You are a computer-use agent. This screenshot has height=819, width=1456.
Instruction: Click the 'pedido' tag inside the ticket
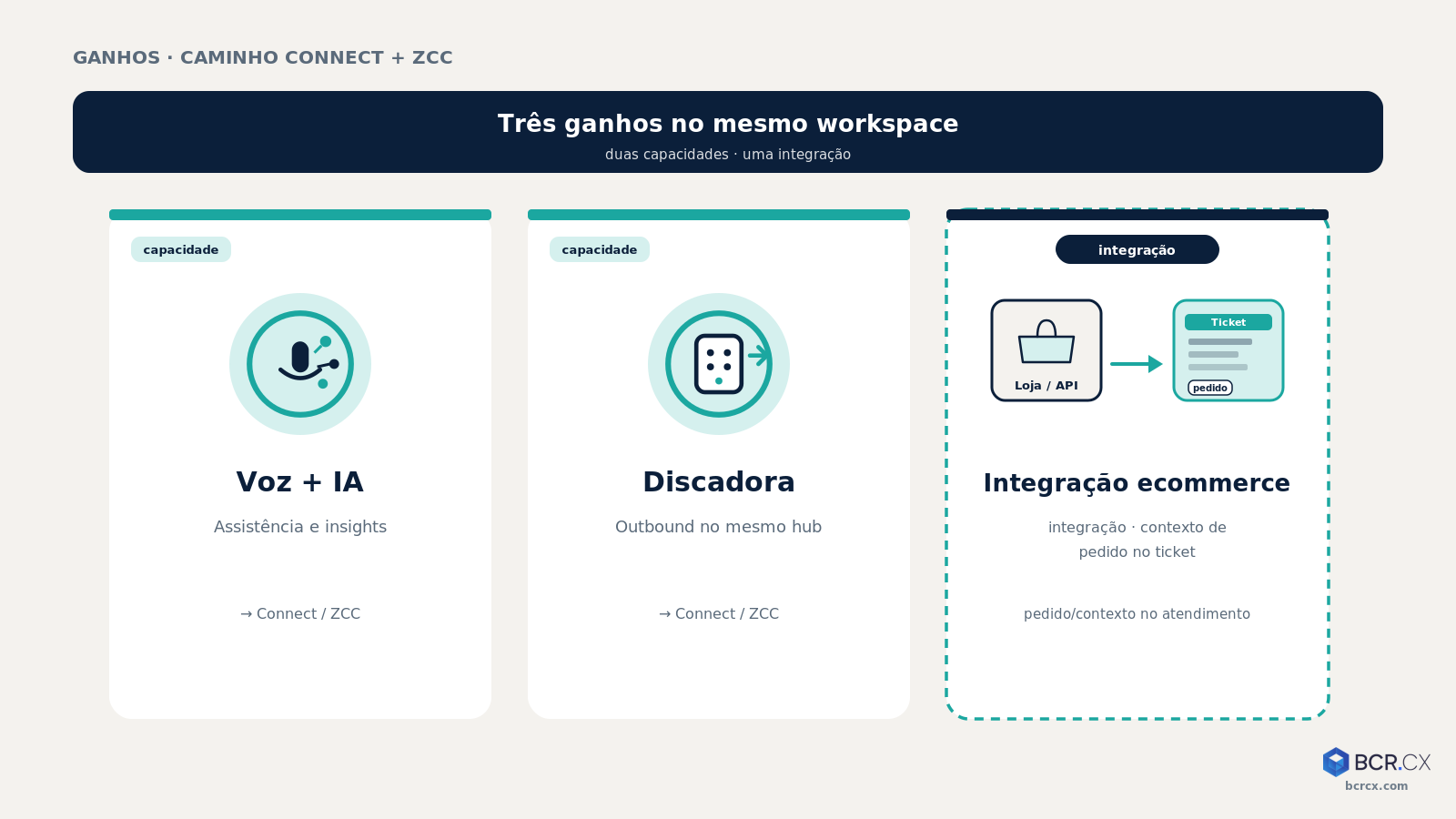[x=1210, y=388]
